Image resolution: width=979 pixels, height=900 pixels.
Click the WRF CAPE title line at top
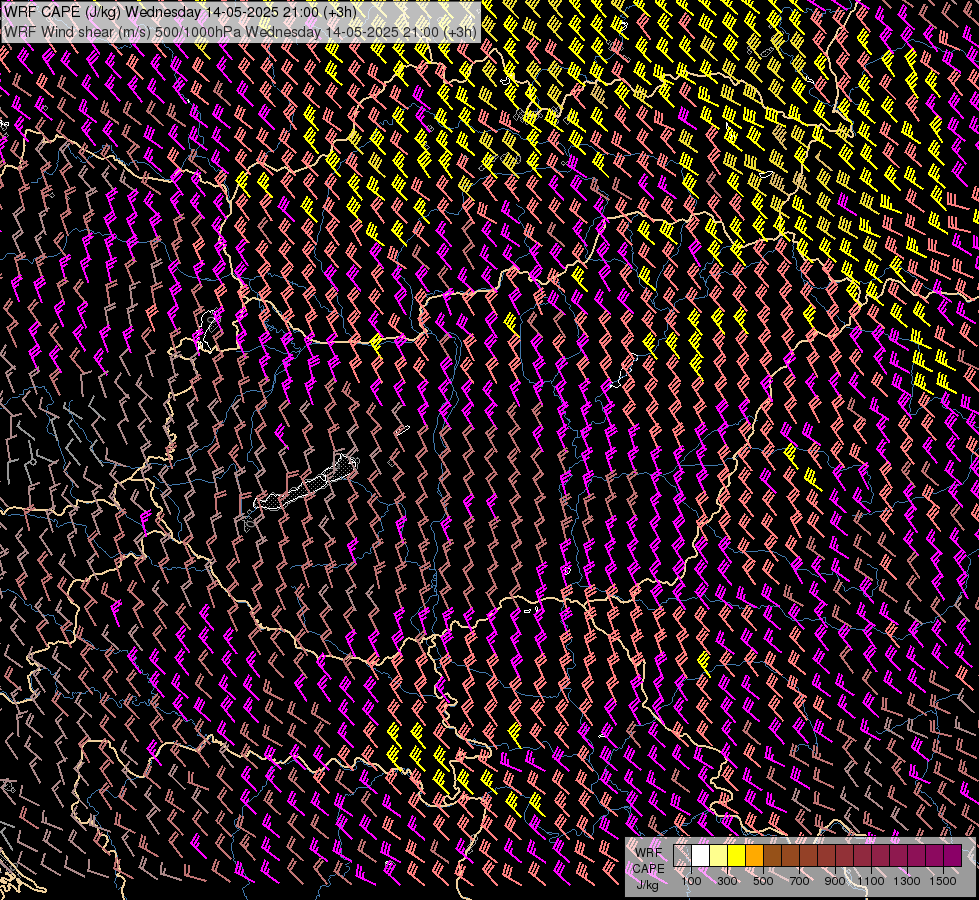point(180,12)
